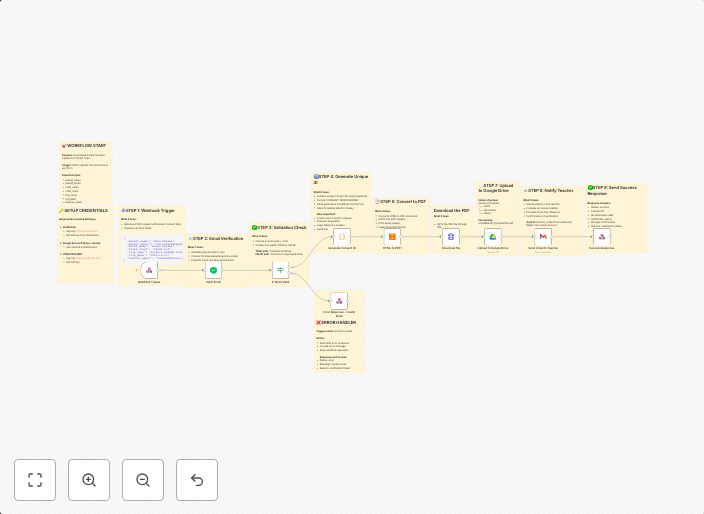
Task: Click the STEP 8: Notify Teacher note heading
Action: coord(549,191)
